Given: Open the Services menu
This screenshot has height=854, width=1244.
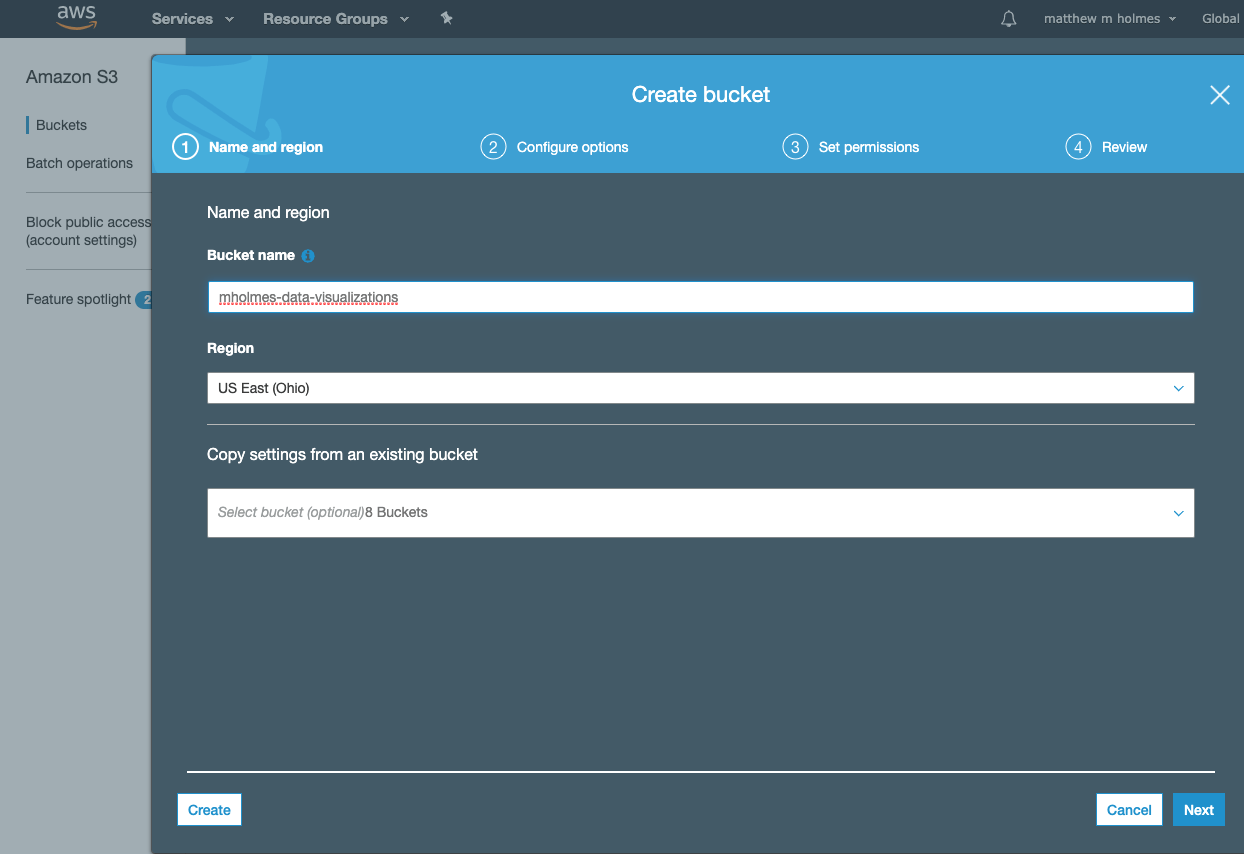Looking at the screenshot, I should 192,19.
